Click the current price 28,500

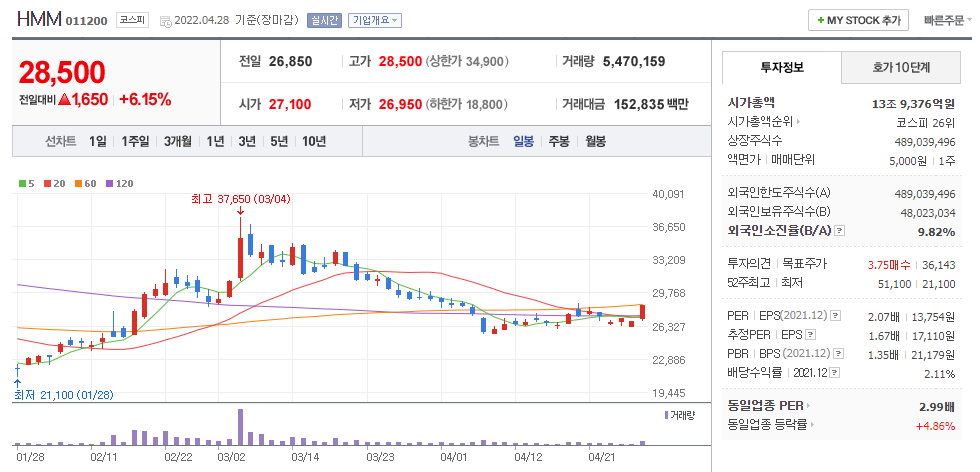tap(62, 73)
